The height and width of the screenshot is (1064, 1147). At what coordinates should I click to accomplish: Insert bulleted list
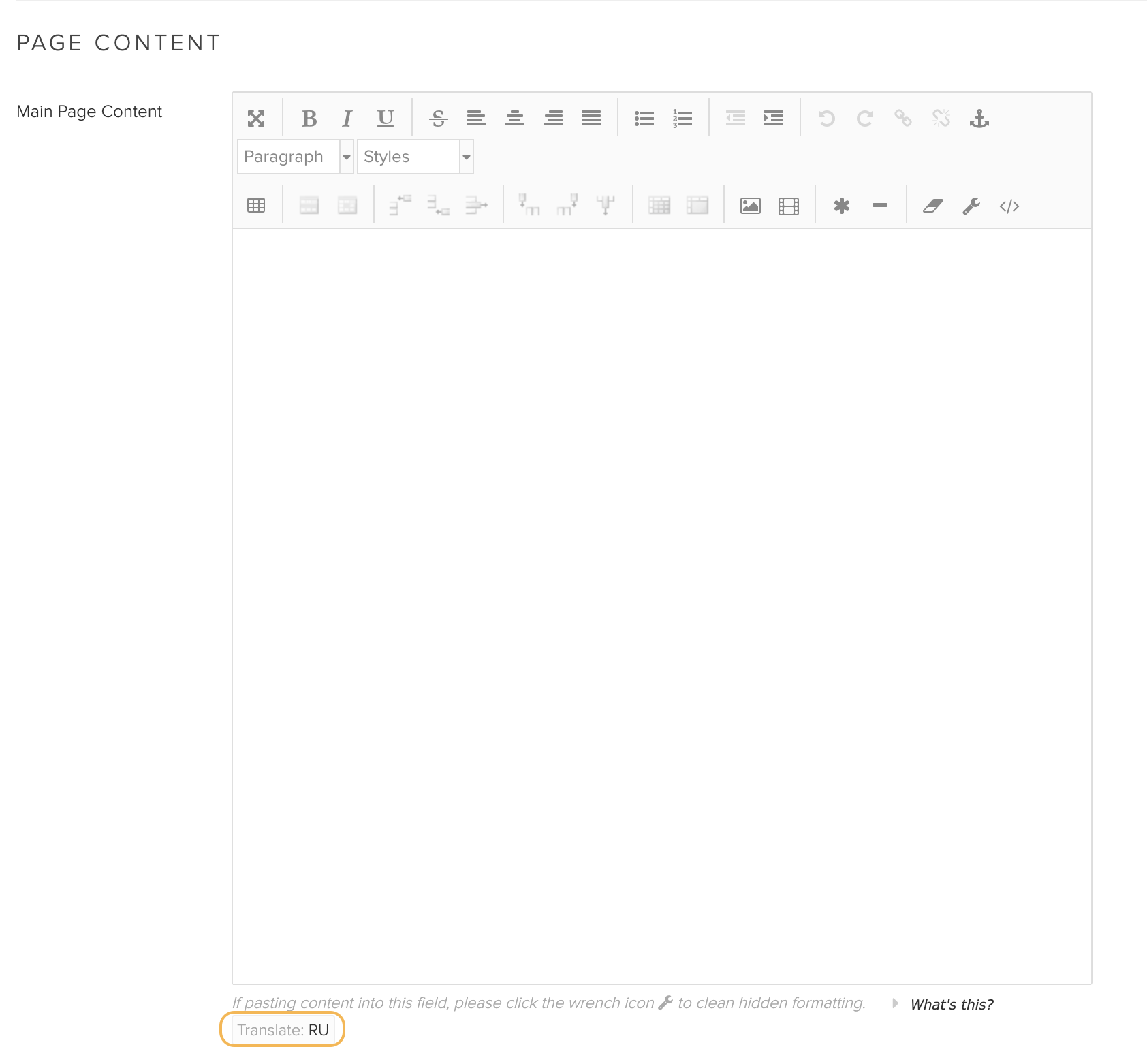pos(644,119)
